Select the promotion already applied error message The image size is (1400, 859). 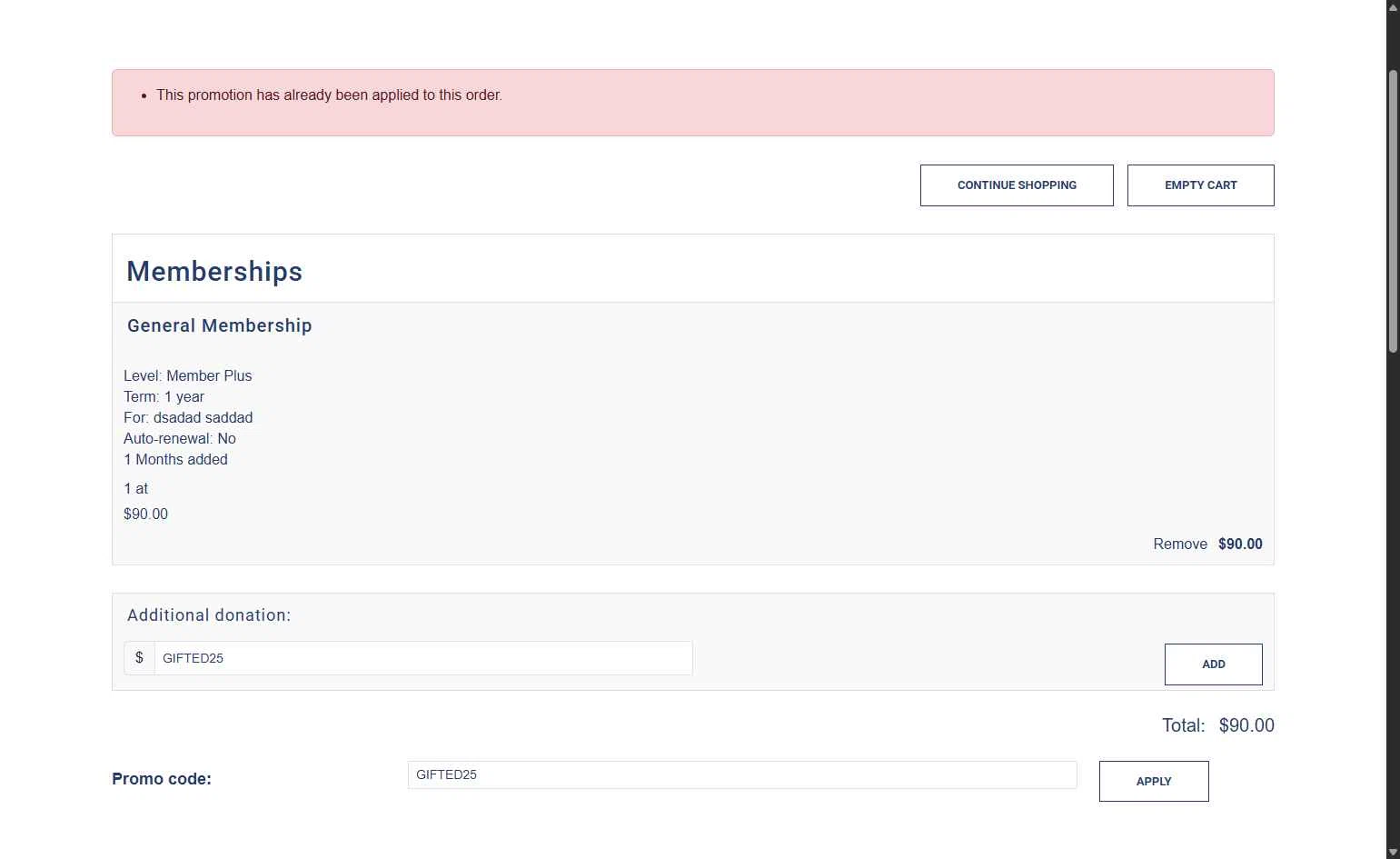[x=329, y=95]
